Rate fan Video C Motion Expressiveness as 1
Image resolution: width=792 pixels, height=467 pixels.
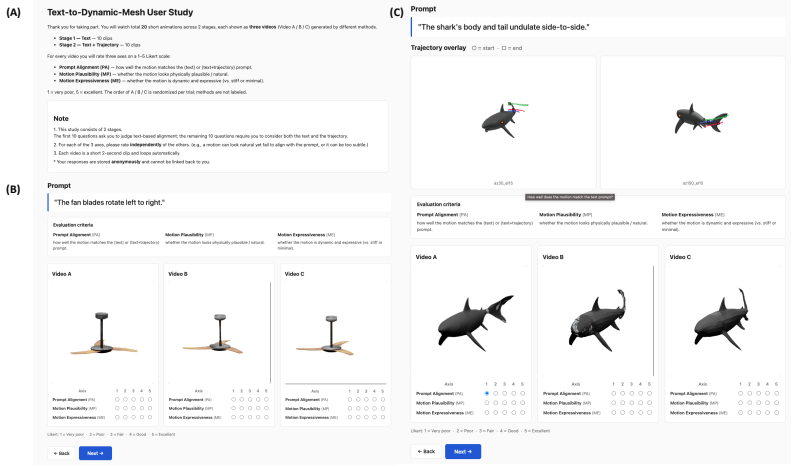click(350, 417)
